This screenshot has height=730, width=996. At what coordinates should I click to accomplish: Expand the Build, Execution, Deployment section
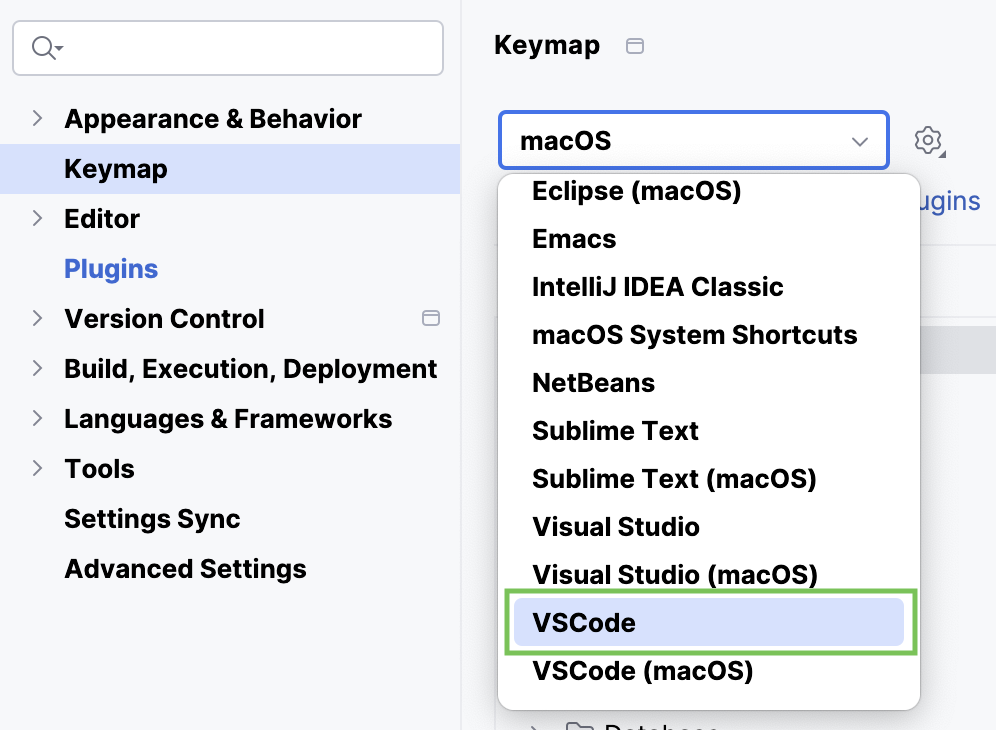pos(36,368)
